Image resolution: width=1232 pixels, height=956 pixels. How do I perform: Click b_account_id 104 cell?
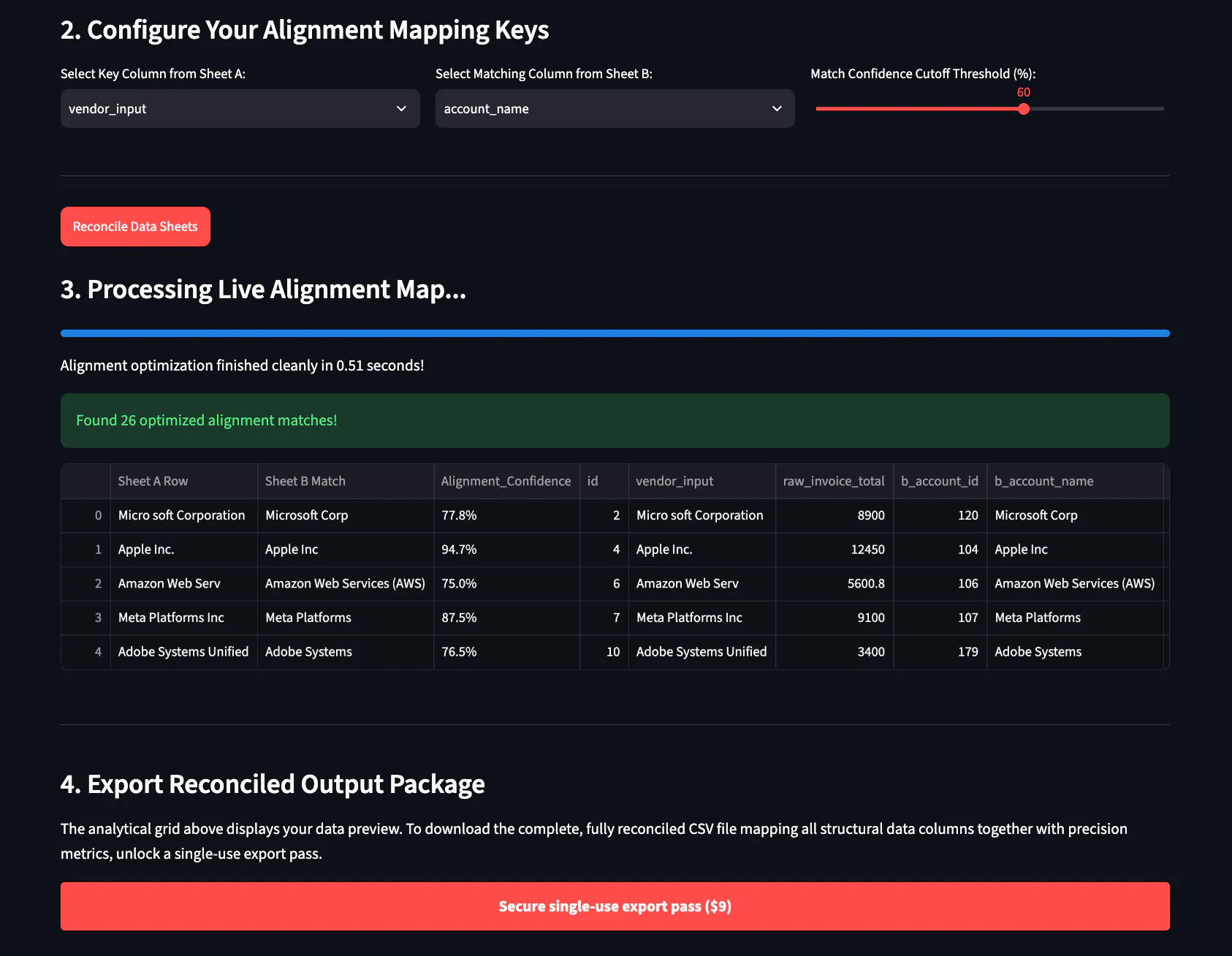[x=940, y=550]
